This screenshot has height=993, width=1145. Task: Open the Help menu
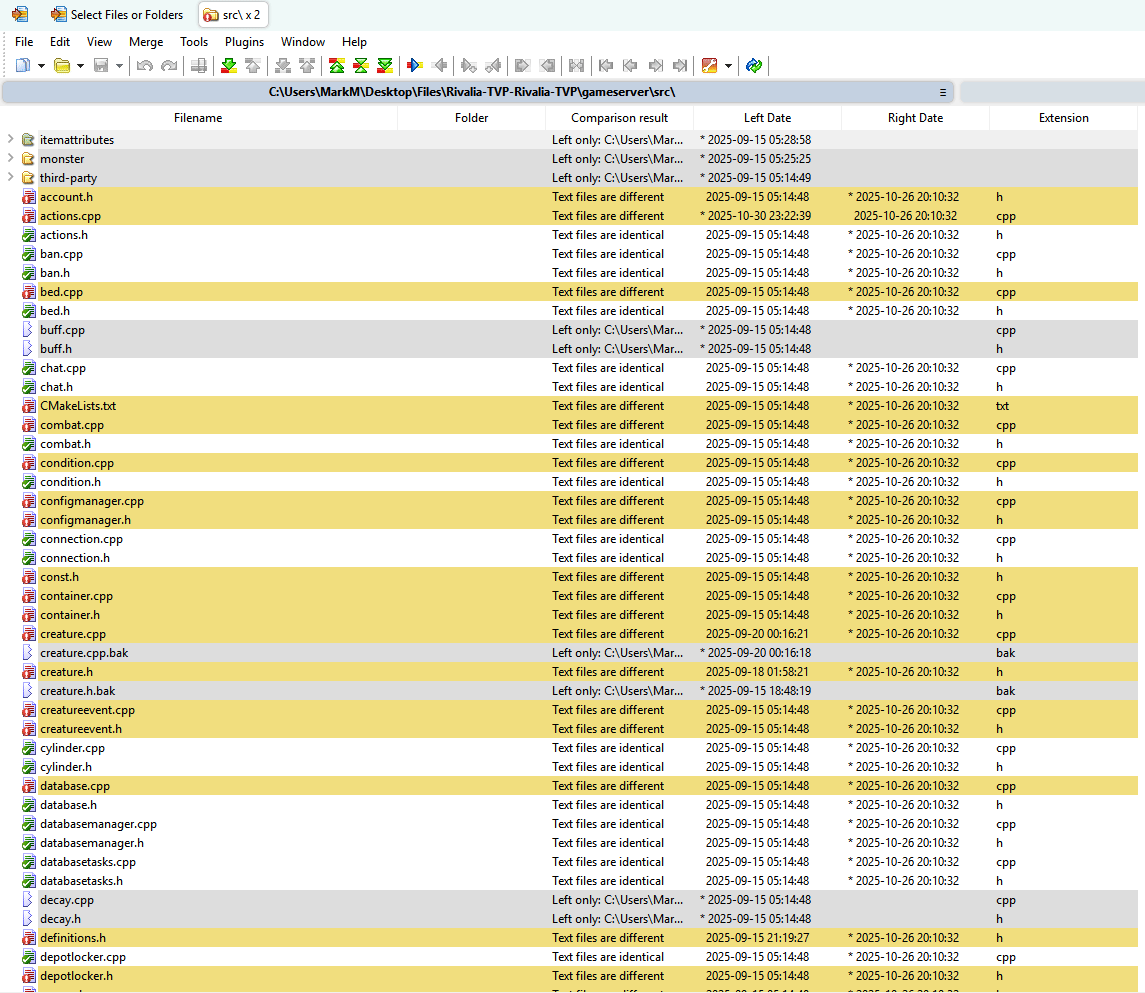pyautogui.click(x=354, y=42)
